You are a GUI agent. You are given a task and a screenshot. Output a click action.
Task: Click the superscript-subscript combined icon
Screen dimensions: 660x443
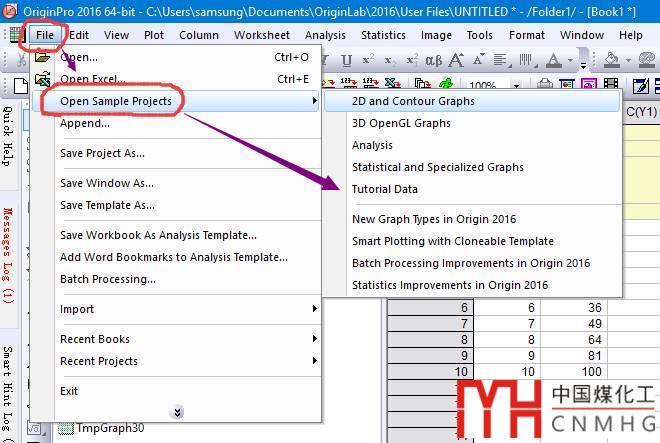412,61
